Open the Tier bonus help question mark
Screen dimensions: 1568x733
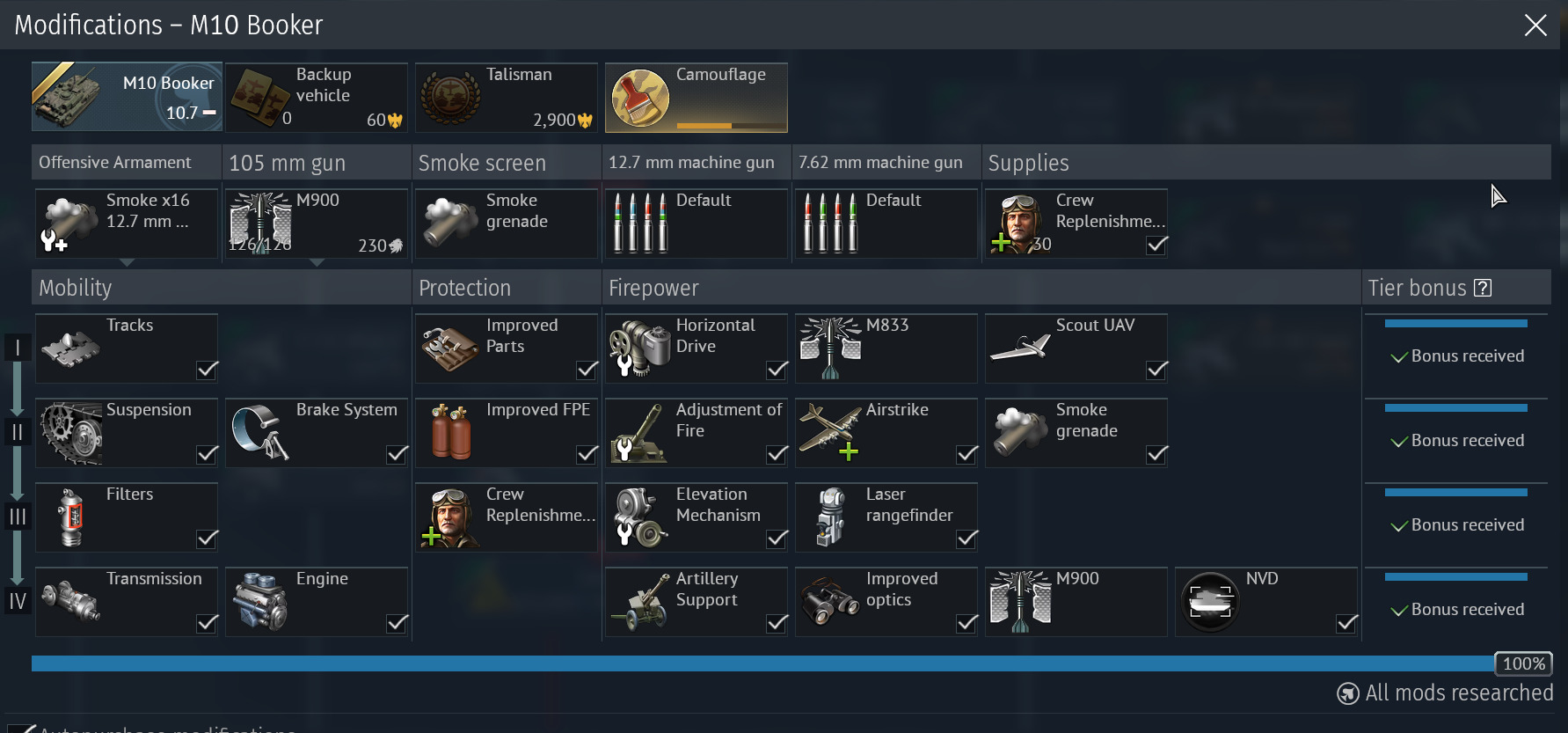pyautogui.click(x=1483, y=288)
